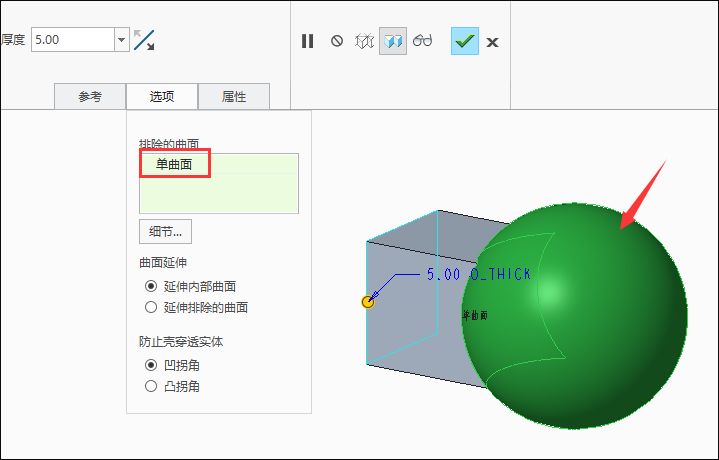Click the thickness input field showing 5.00
The width and height of the screenshot is (719, 460).
[73, 39]
